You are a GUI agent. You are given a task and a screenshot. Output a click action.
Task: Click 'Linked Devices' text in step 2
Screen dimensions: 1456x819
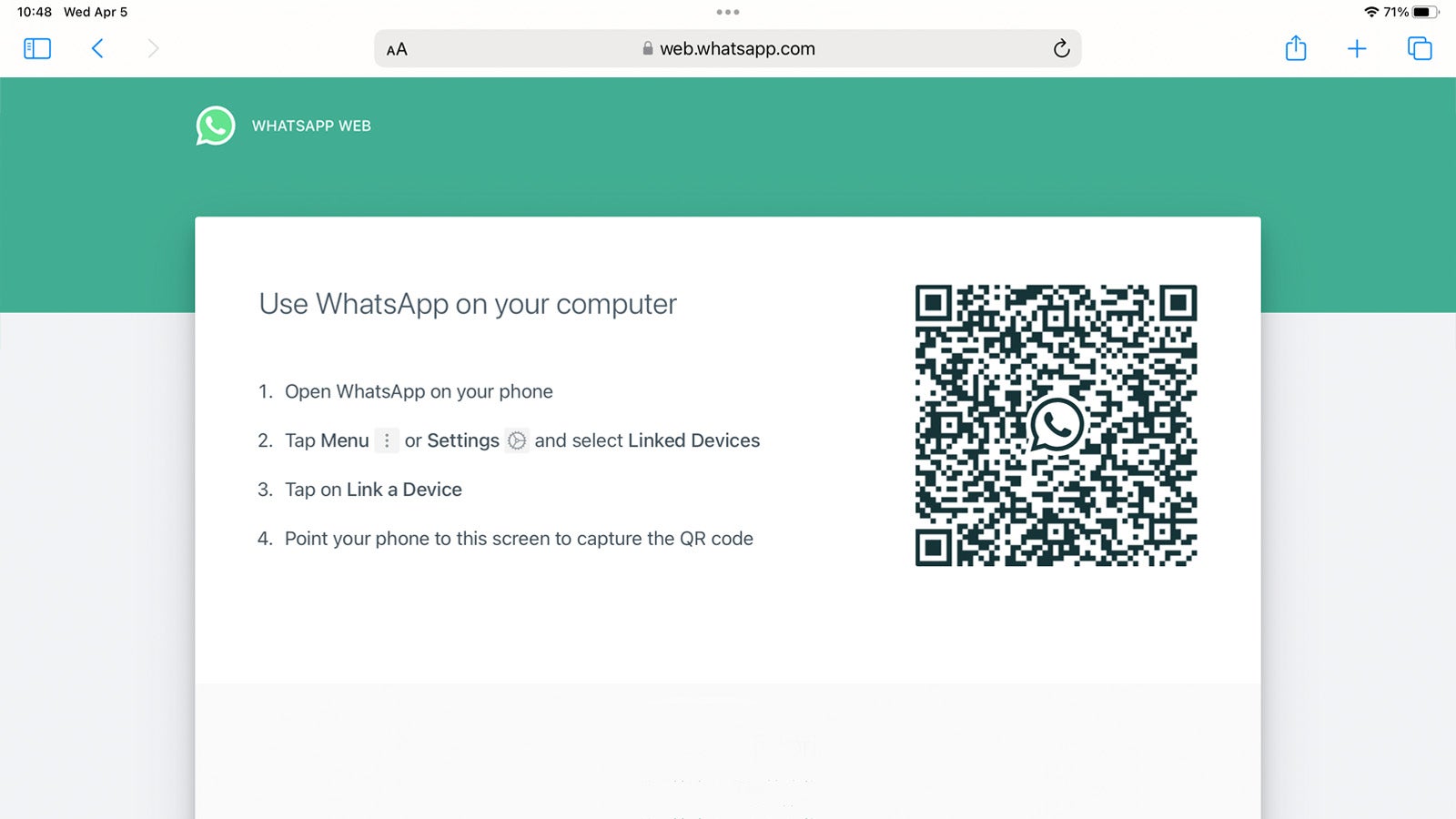pos(693,440)
